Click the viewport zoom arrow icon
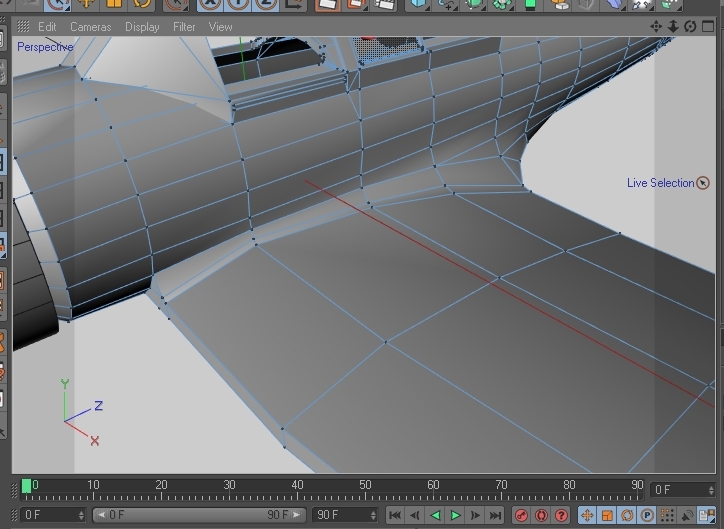Viewport: 724px width, 529px height. coord(673,27)
